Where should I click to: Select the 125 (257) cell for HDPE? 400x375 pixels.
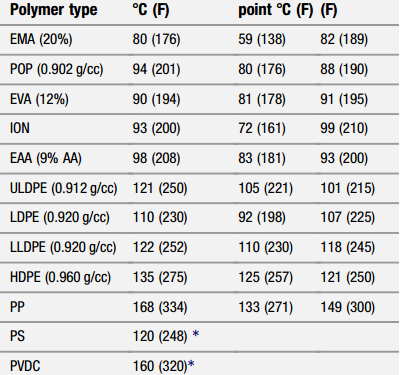click(x=265, y=277)
